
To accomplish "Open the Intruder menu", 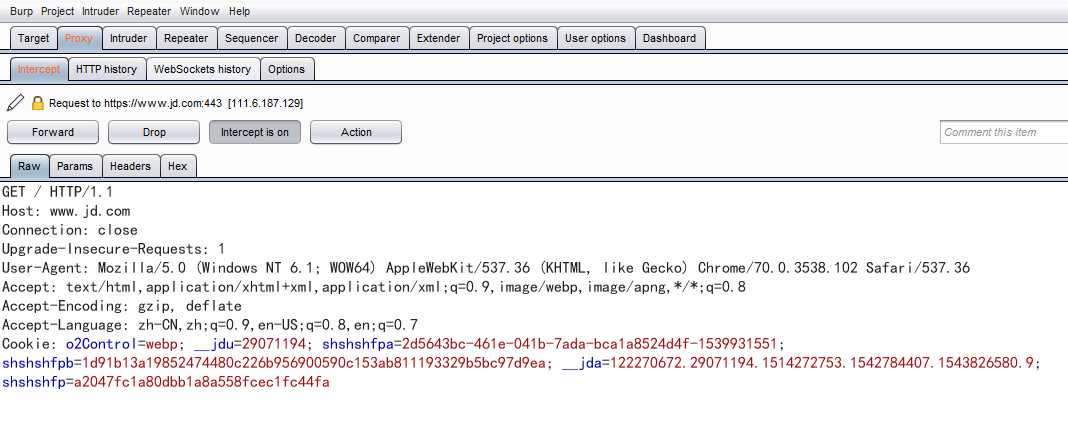I will coord(100,11).
